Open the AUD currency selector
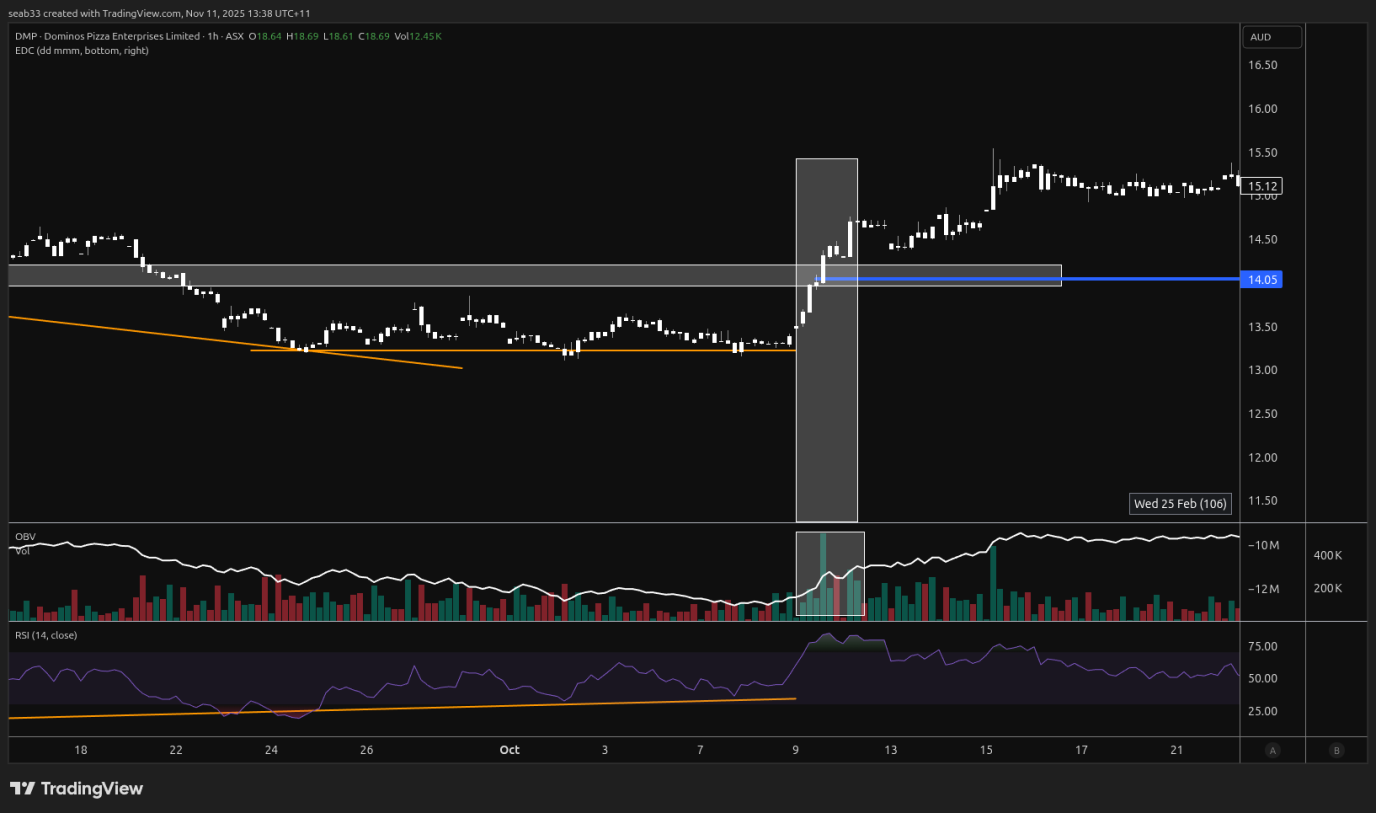 point(1272,37)
